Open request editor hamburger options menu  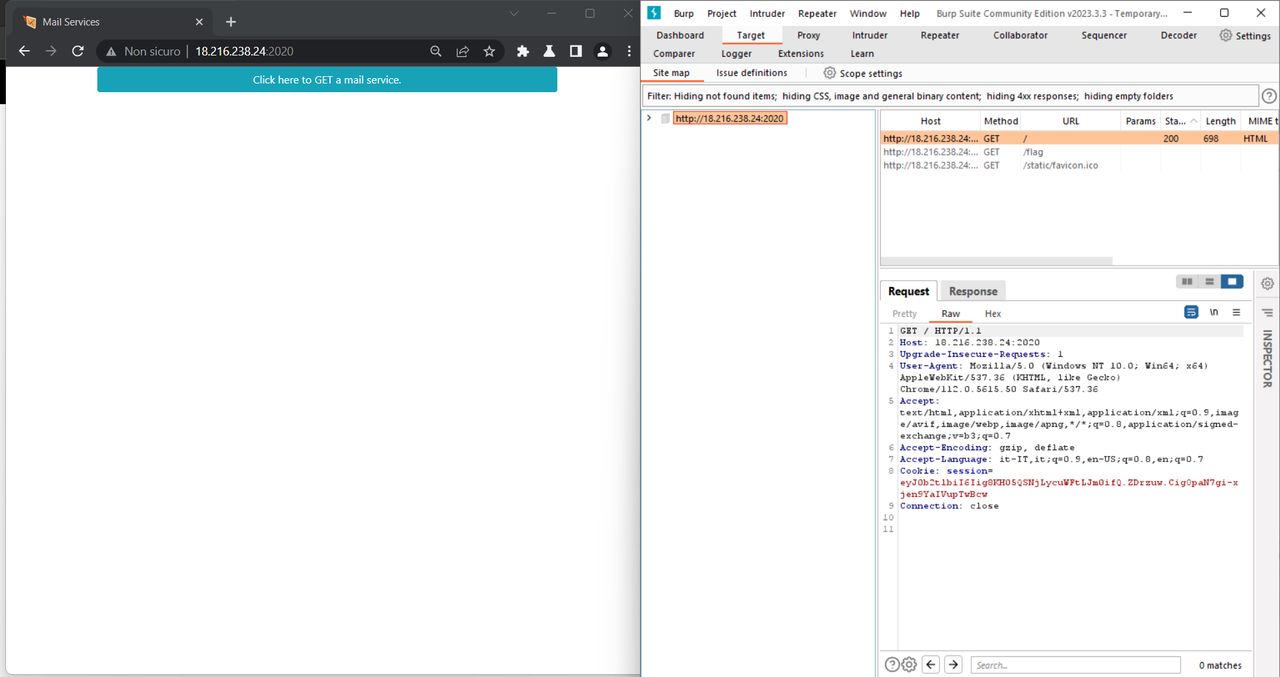click(1236, 312)
